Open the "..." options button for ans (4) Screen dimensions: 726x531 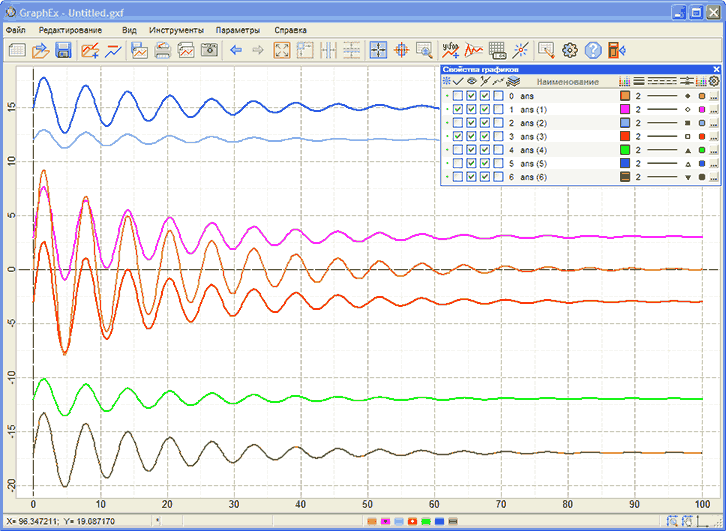click(715, 150)
